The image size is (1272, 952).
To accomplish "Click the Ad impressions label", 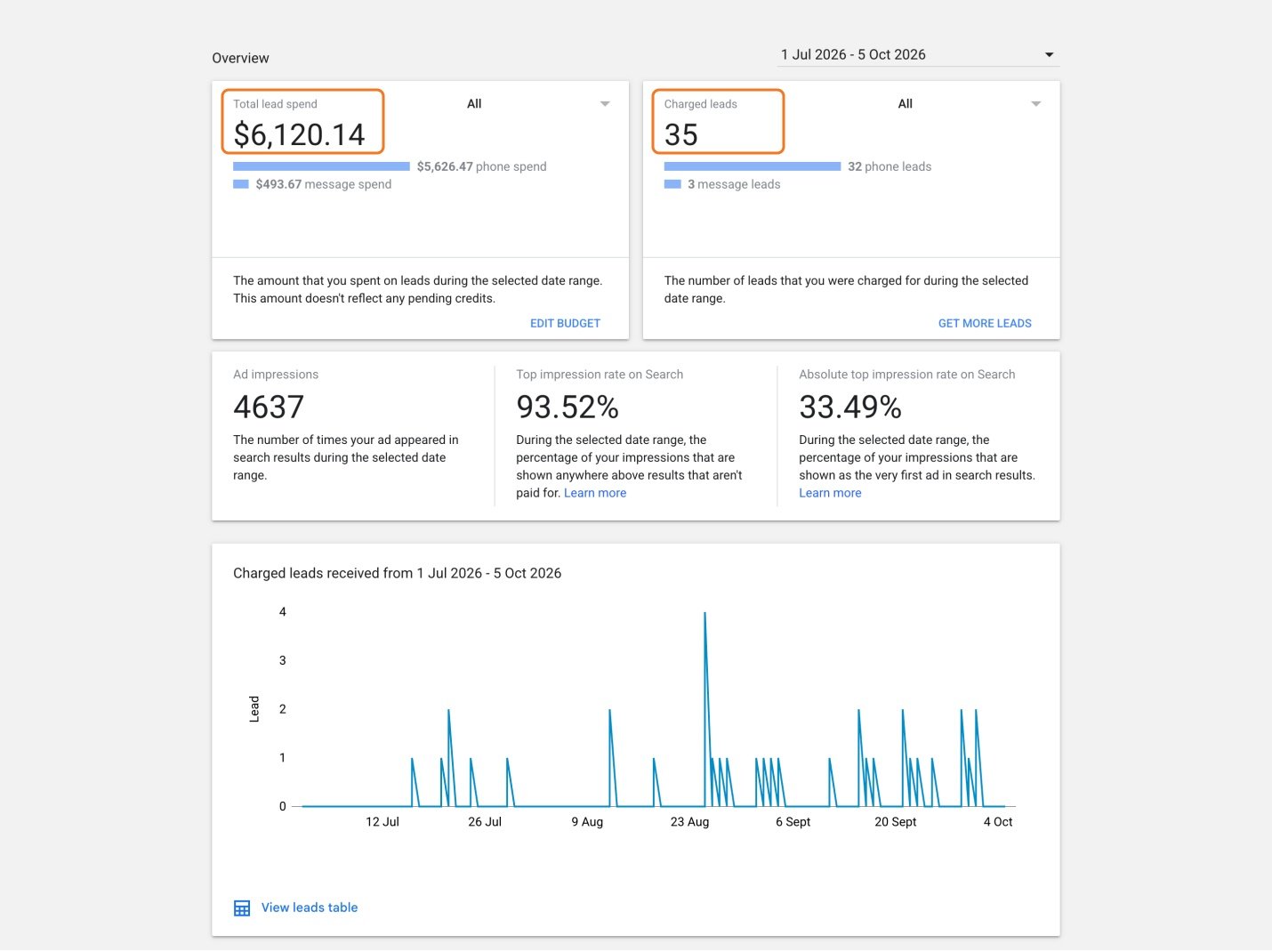I will click(x=276, y=375).
